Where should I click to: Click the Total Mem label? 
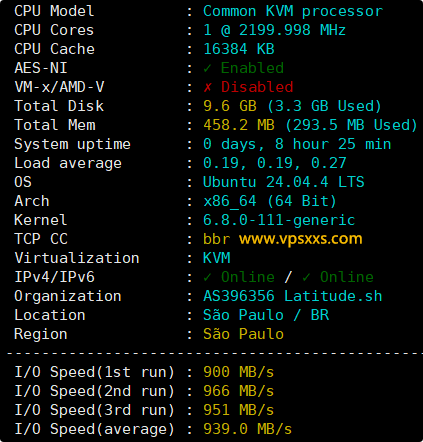pos(55,125)
